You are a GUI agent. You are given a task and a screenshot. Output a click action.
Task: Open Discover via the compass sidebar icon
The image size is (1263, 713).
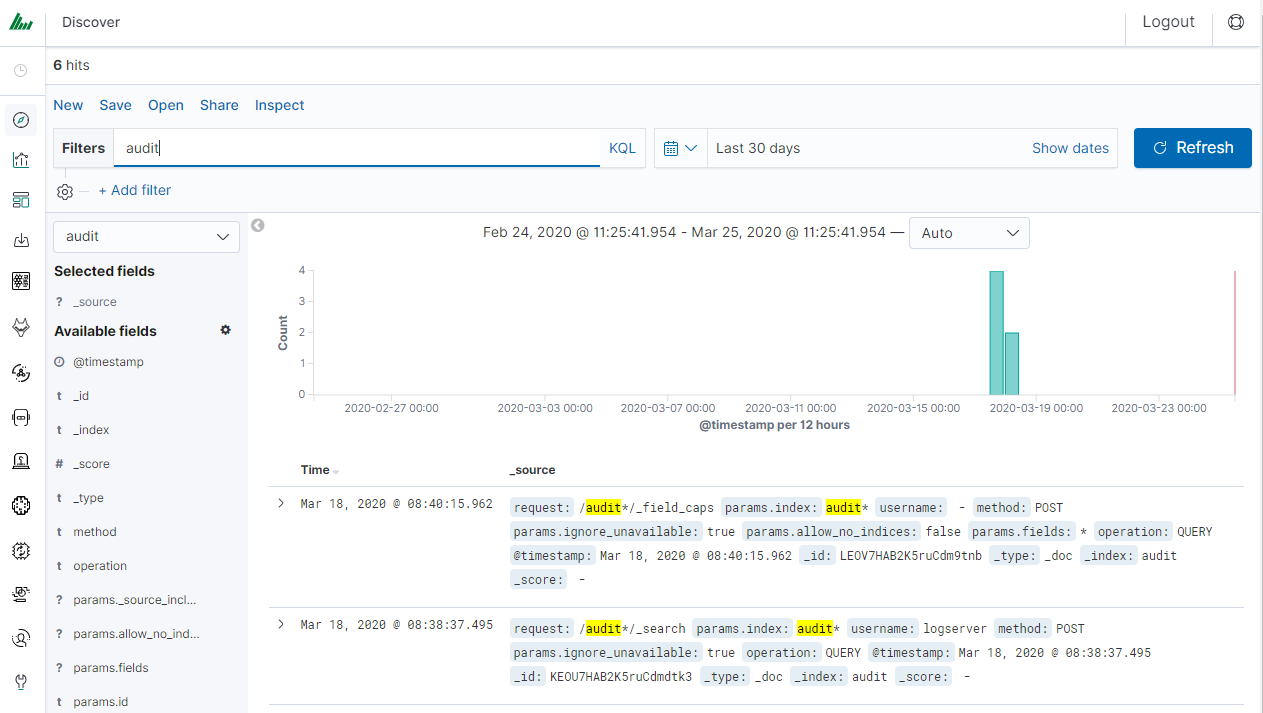click(x=21, y=120)
